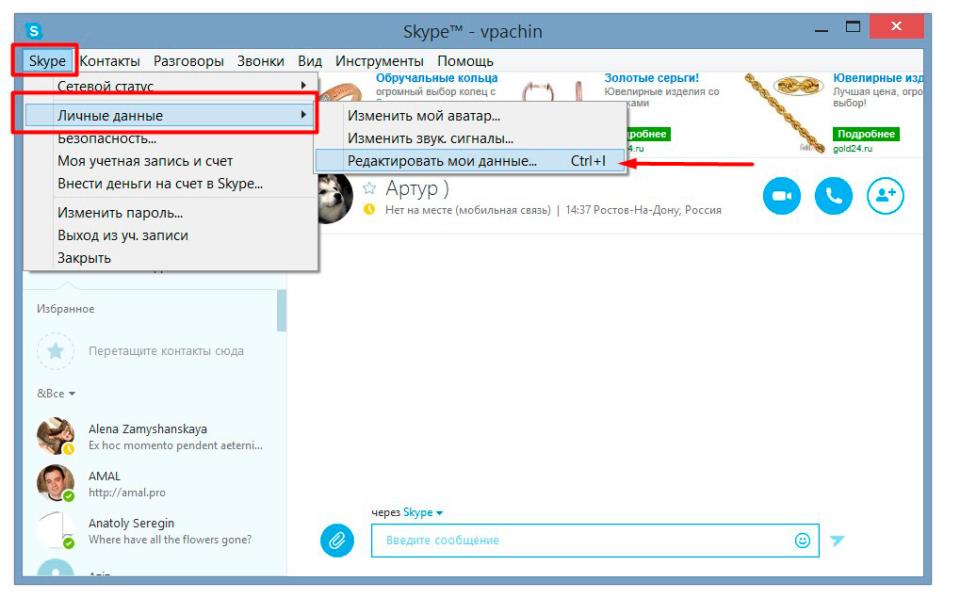Click the green Подробнее ad button for jewelry

[x=866, y=134]
